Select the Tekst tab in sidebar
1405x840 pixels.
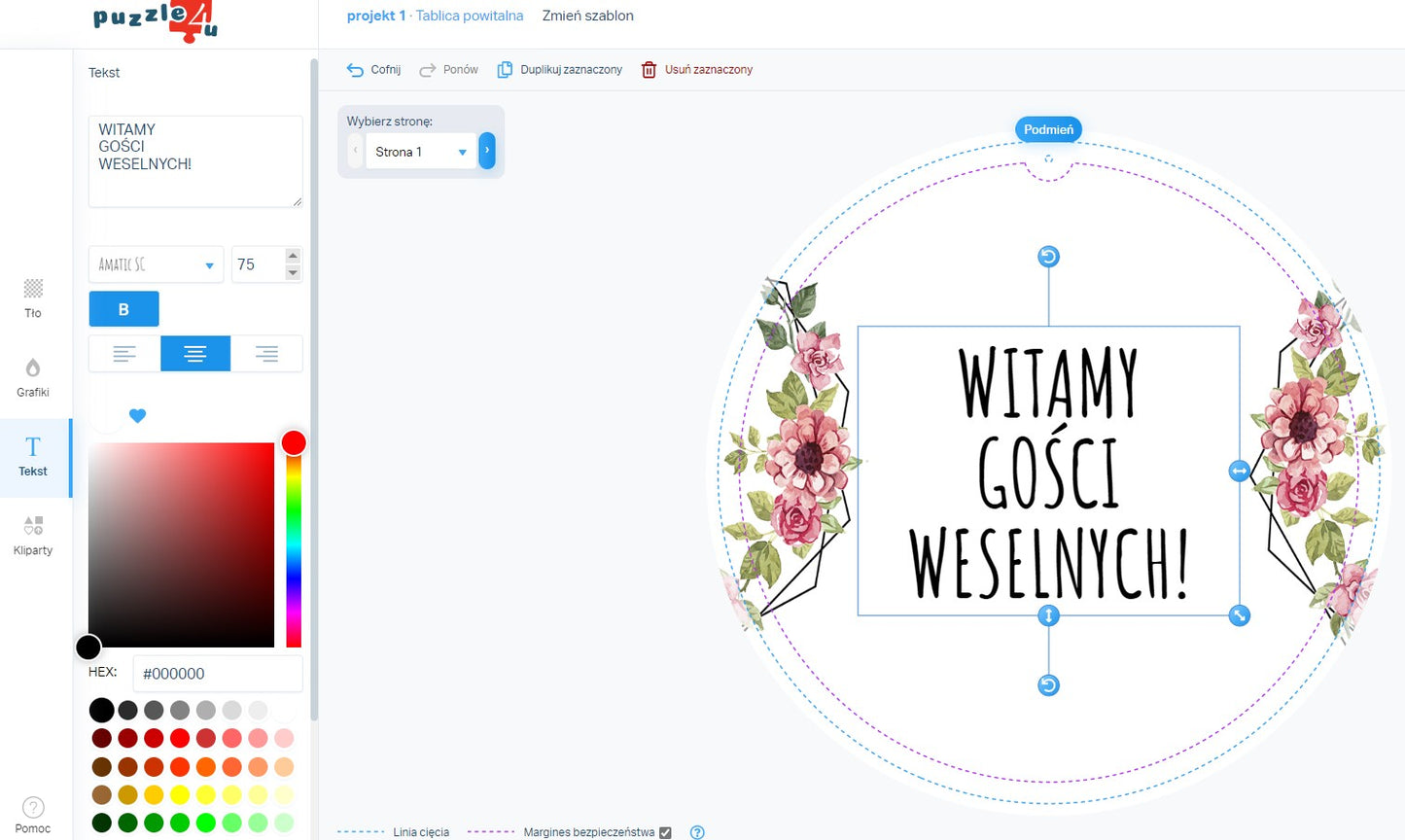pos(33,457)
